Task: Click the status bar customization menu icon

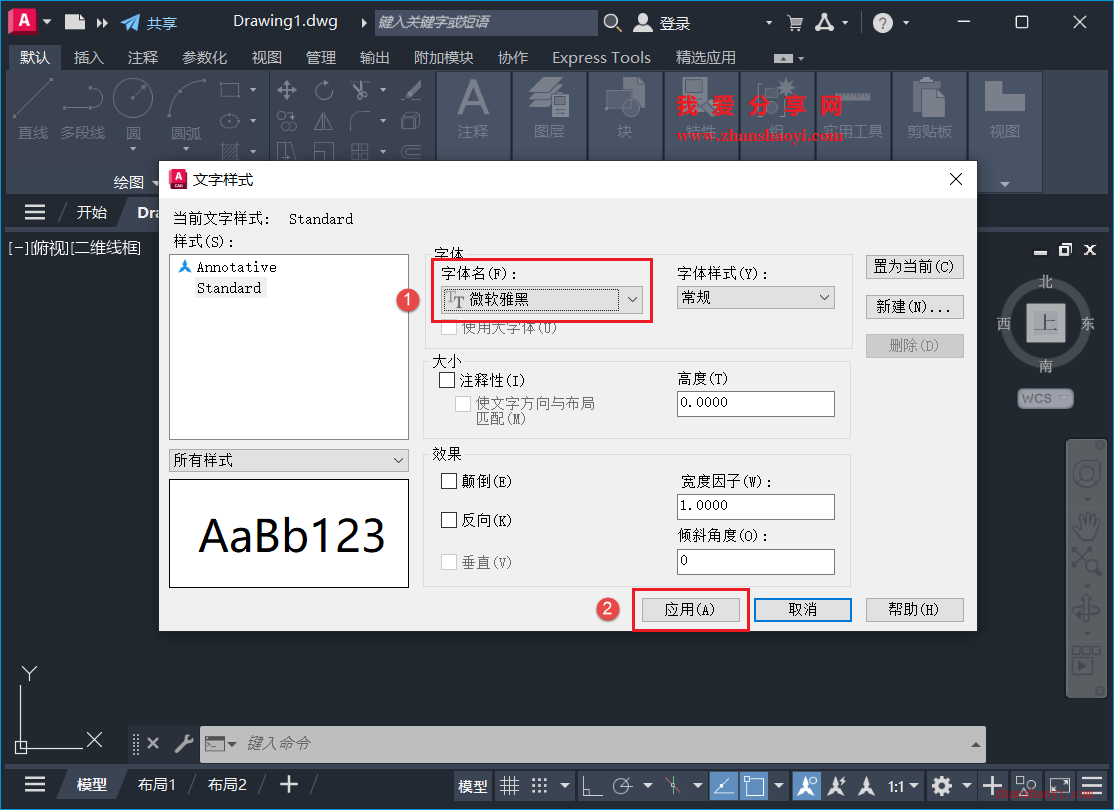Action: pyautogui.click(x=1092, y=786)
